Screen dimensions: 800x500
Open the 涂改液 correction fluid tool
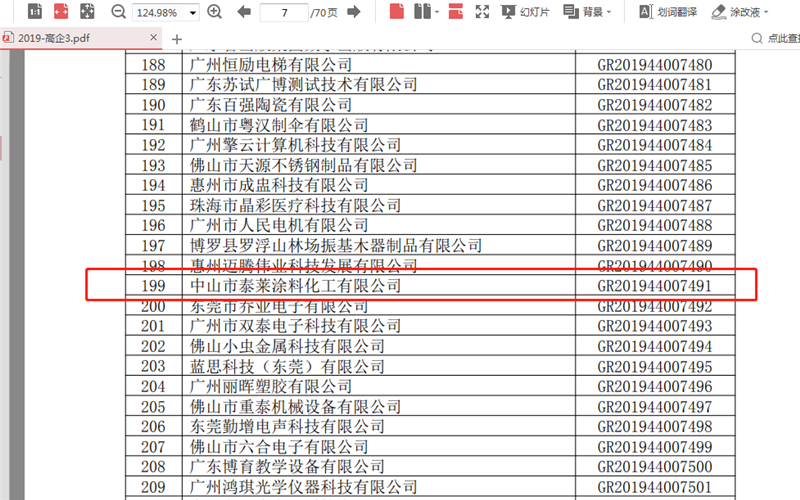(735, 12)
